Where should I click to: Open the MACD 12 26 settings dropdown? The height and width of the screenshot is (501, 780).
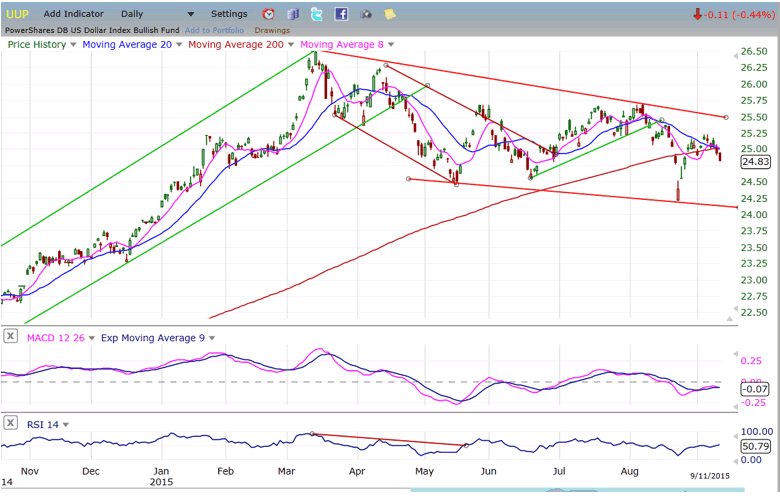pos(84,338)
